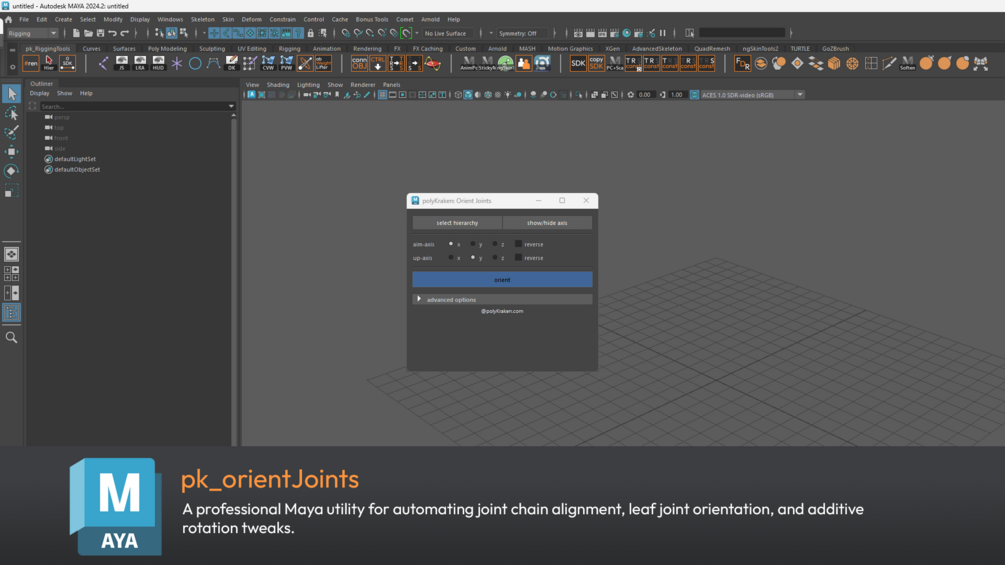The image size is (1005, 565).
Task: Open the No Live Surface field
Action: click(449, 33)
